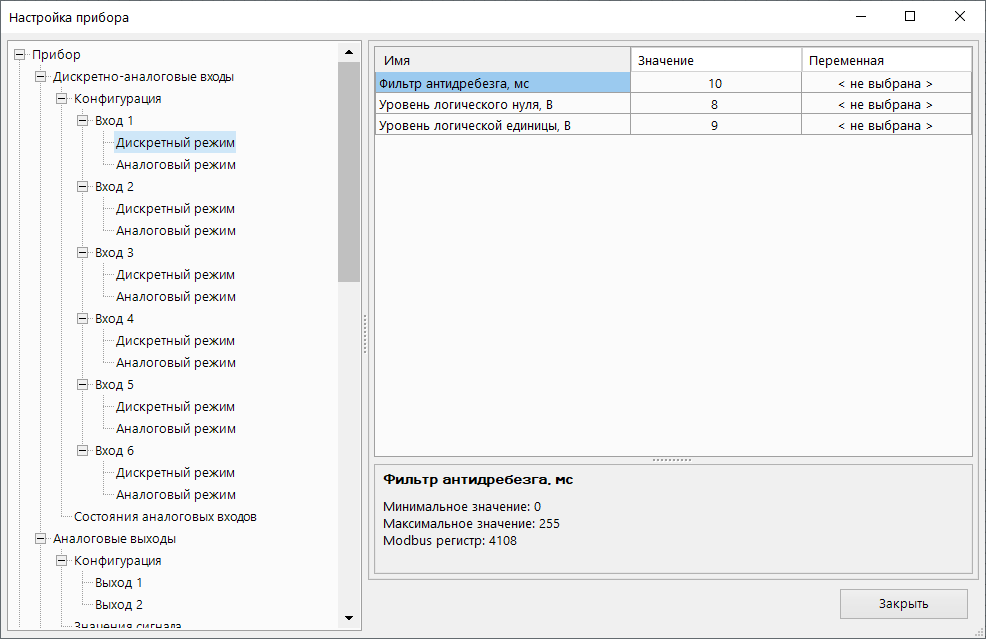986x639 pixels.
Task: Select Аналоговый режим under Вход 1
Action: point(175,165)
